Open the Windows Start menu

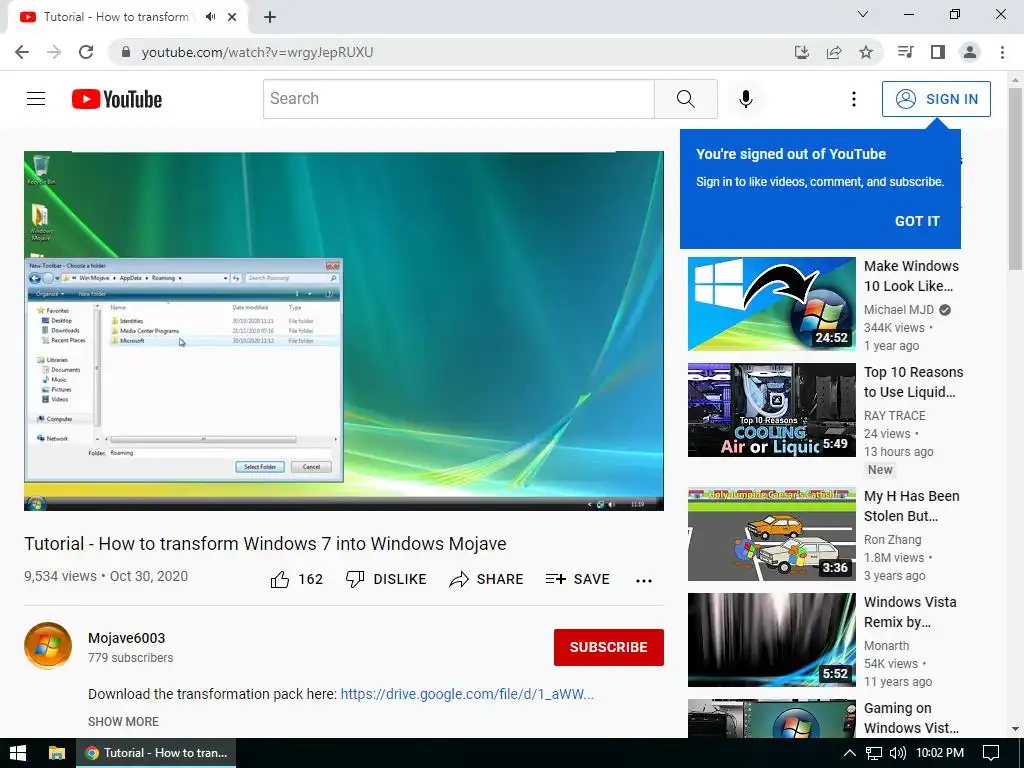point(18,753)
